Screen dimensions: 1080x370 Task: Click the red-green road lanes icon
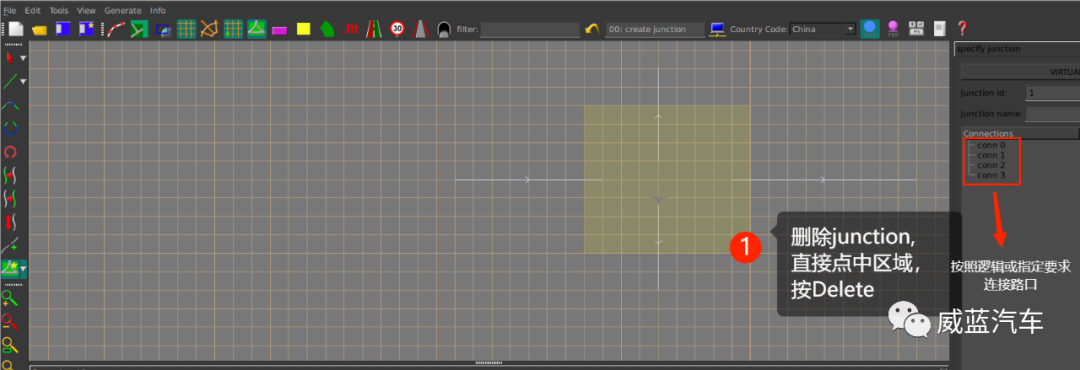pos(374,29)
